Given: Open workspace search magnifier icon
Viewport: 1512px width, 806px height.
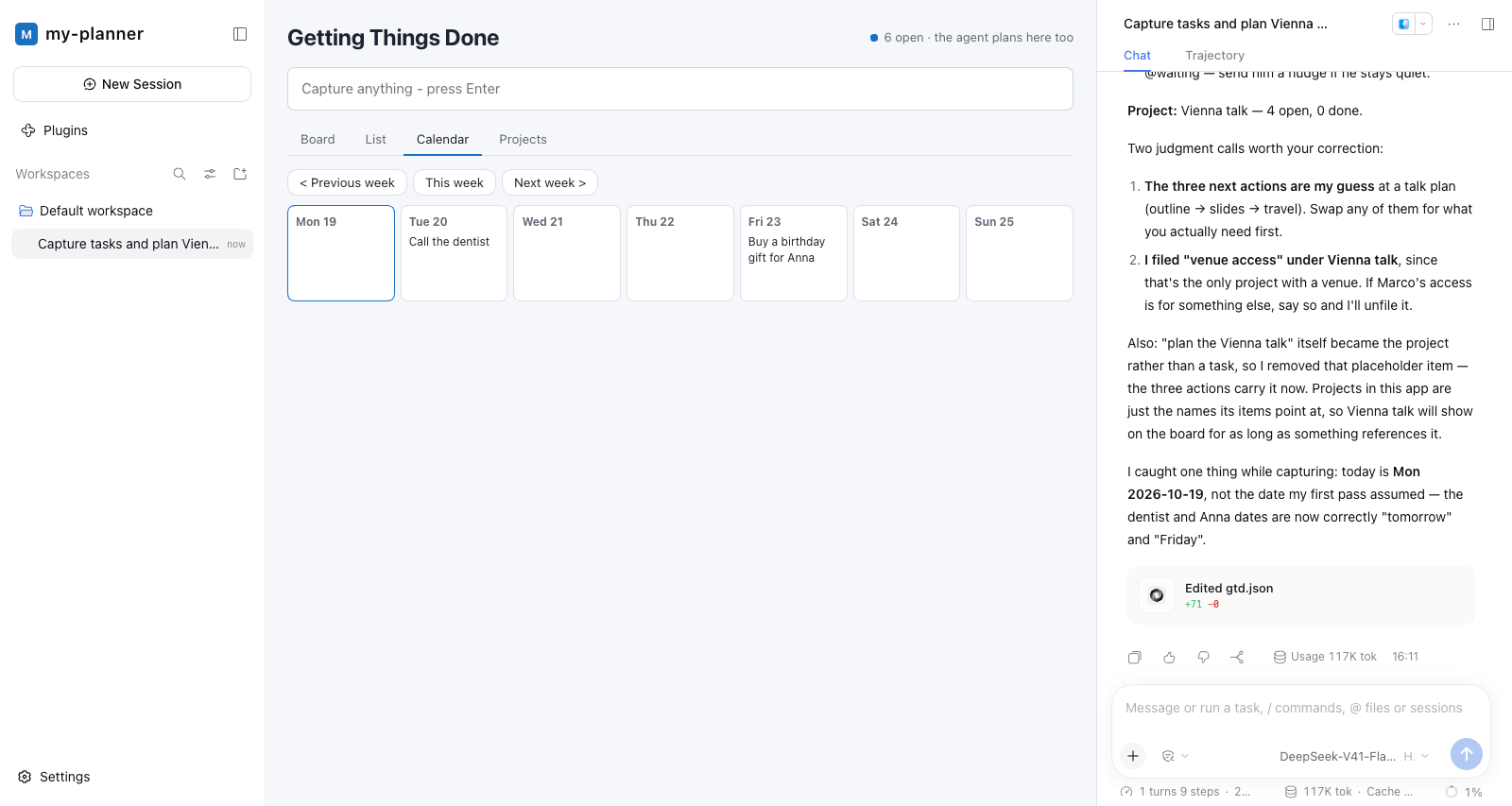Looking at the screenshot, I should [x=180, y=174].
